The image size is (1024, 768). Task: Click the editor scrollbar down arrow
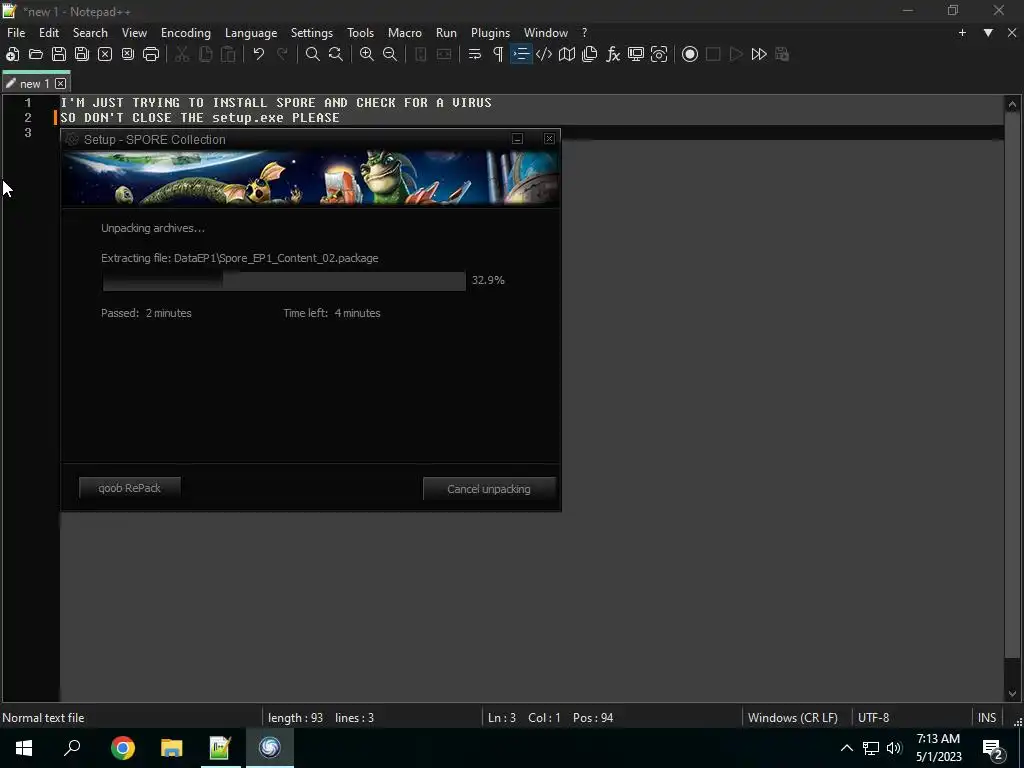pos(1012,694)
